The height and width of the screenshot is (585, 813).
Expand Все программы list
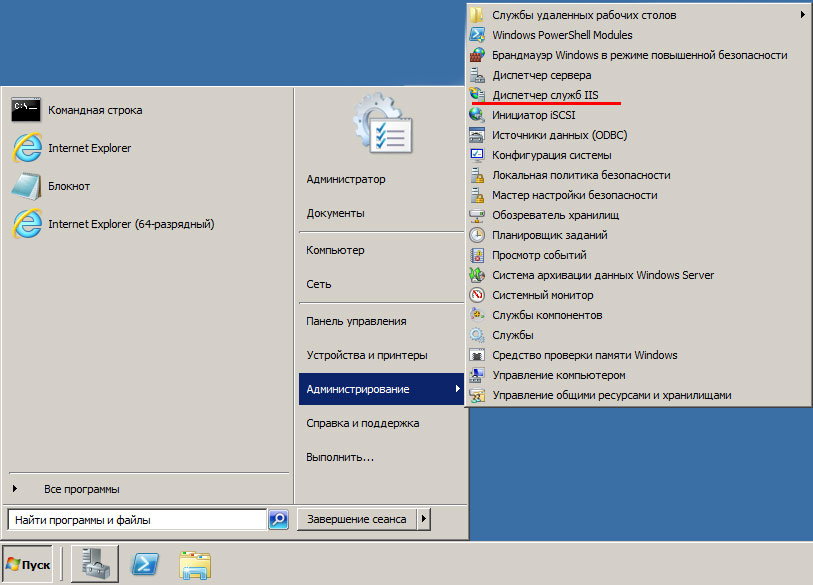tap(81, 489)
